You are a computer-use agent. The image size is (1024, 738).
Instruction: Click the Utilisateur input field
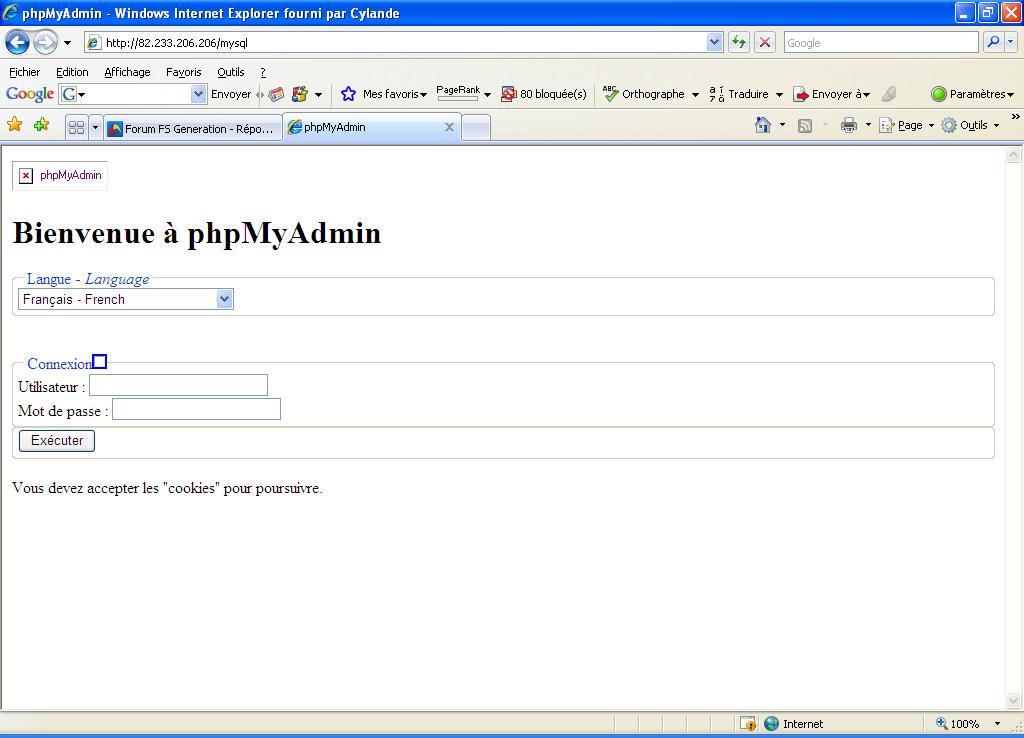tap(178, 385)
